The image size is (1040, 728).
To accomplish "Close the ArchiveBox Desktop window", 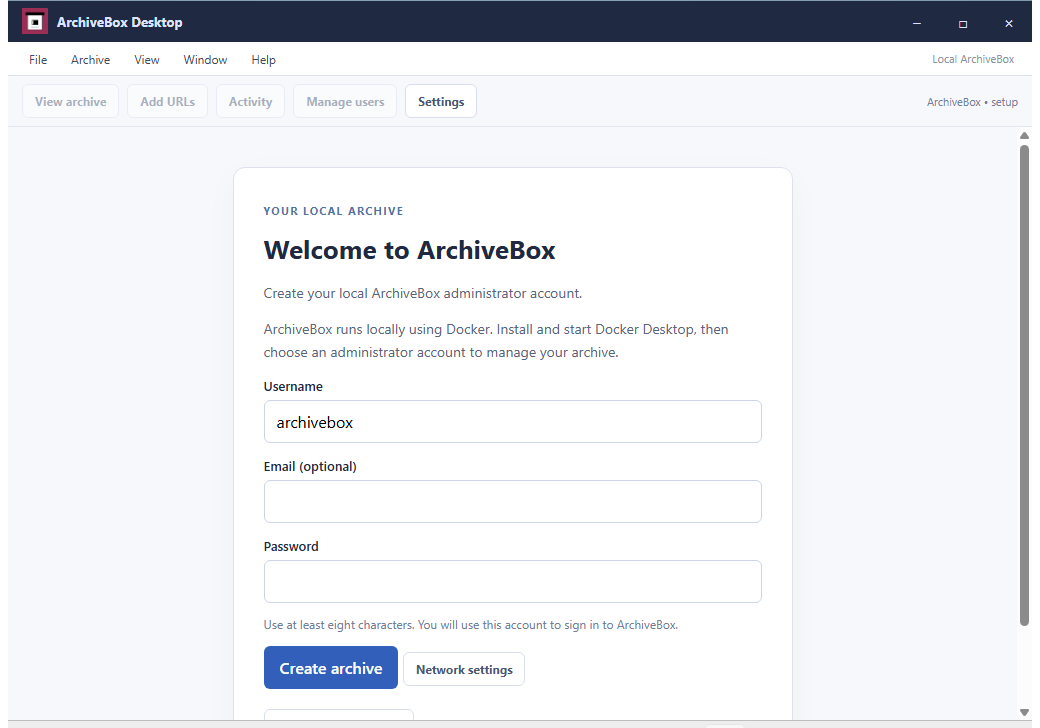I will pyautogui.click(x=1008, y=23).
